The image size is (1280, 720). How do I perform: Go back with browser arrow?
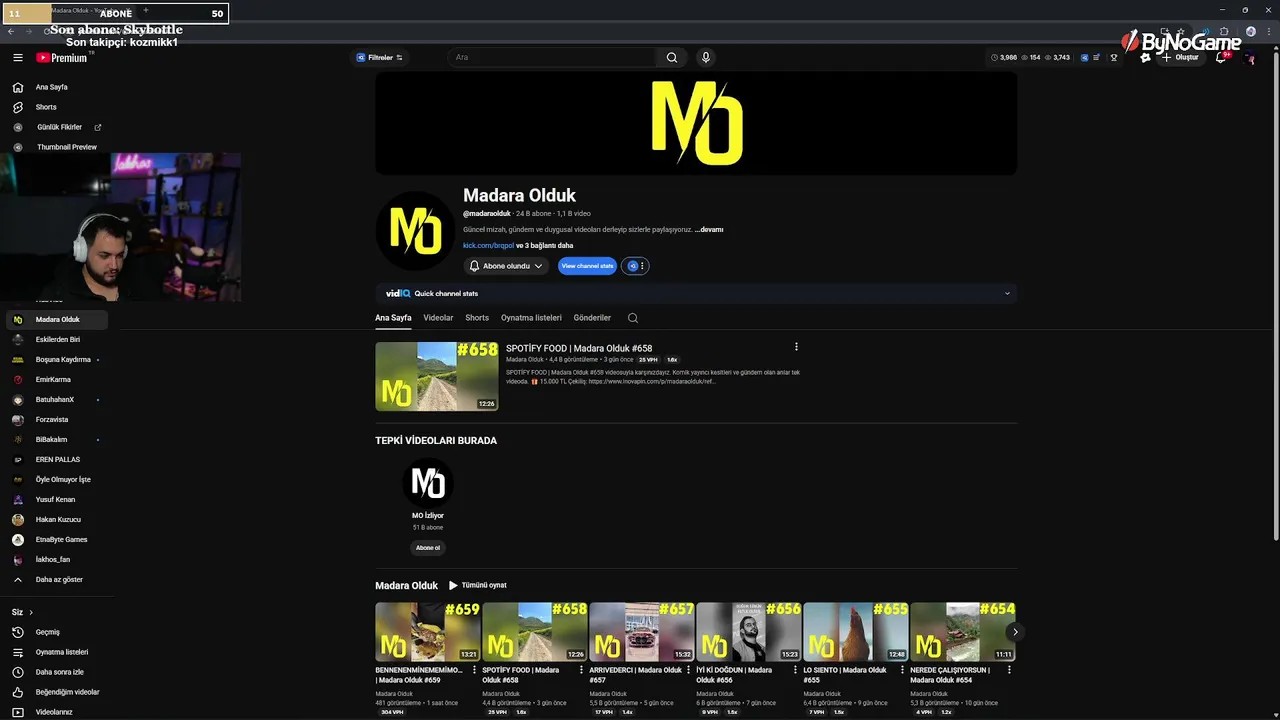coord(11,32)
